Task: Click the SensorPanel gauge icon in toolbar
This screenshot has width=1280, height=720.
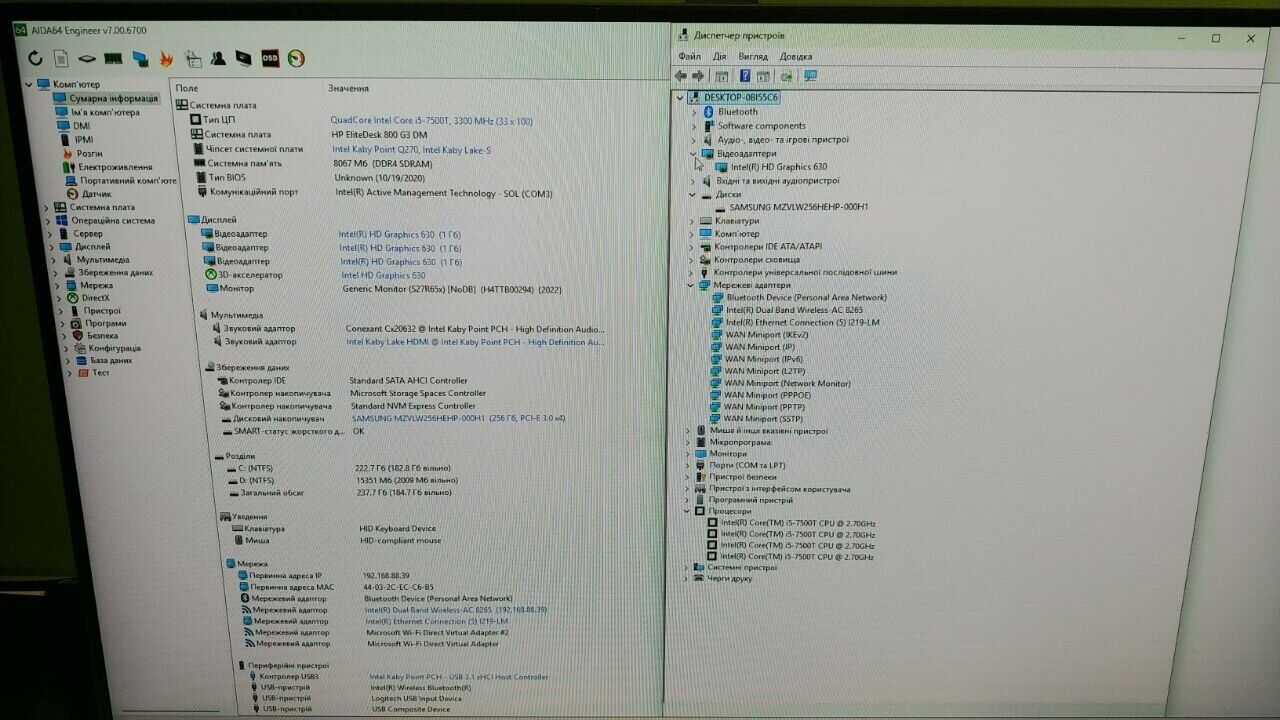Action: [x=296, y=59]
